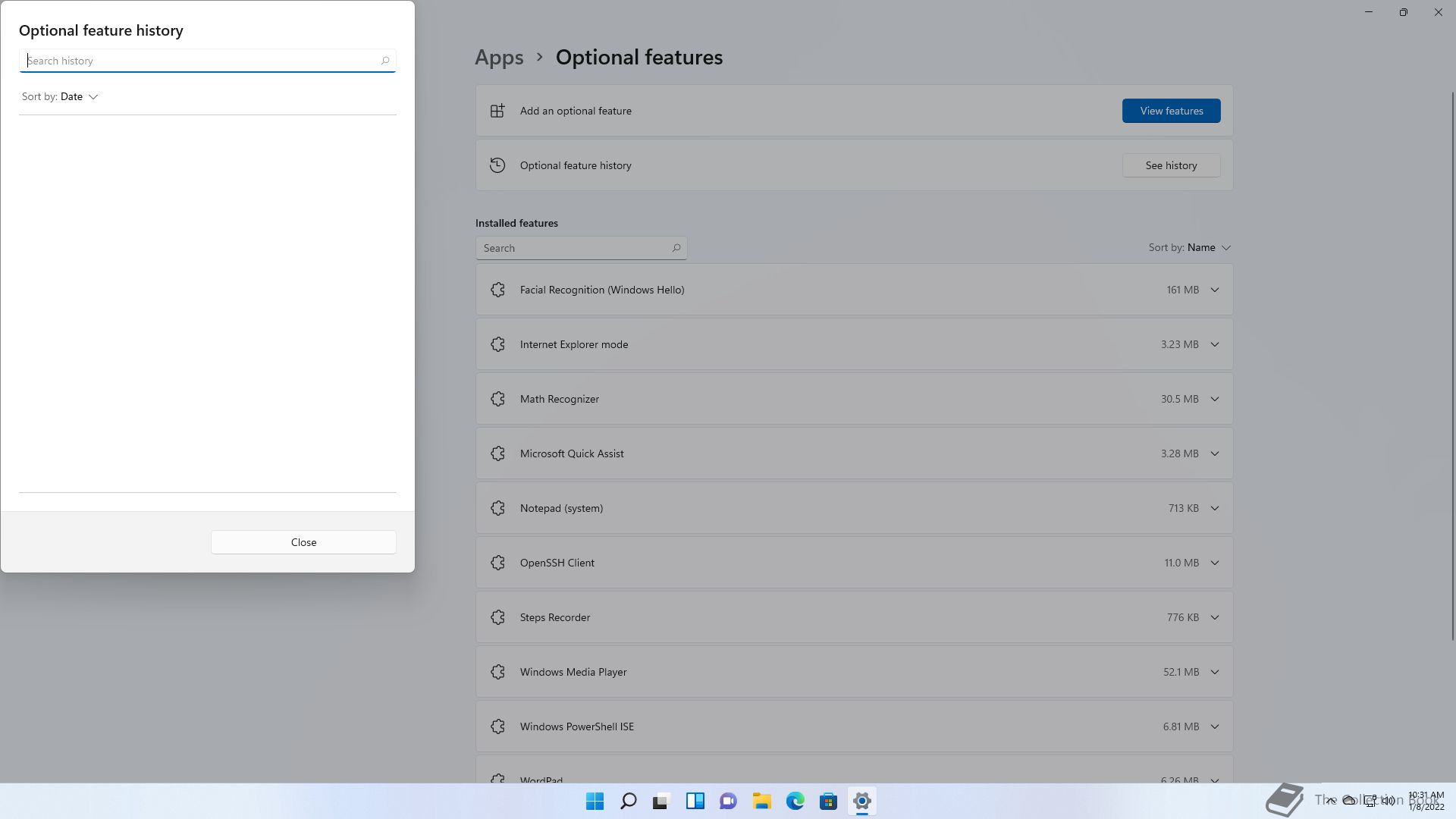Open taskbar Search

click(628, 801)
